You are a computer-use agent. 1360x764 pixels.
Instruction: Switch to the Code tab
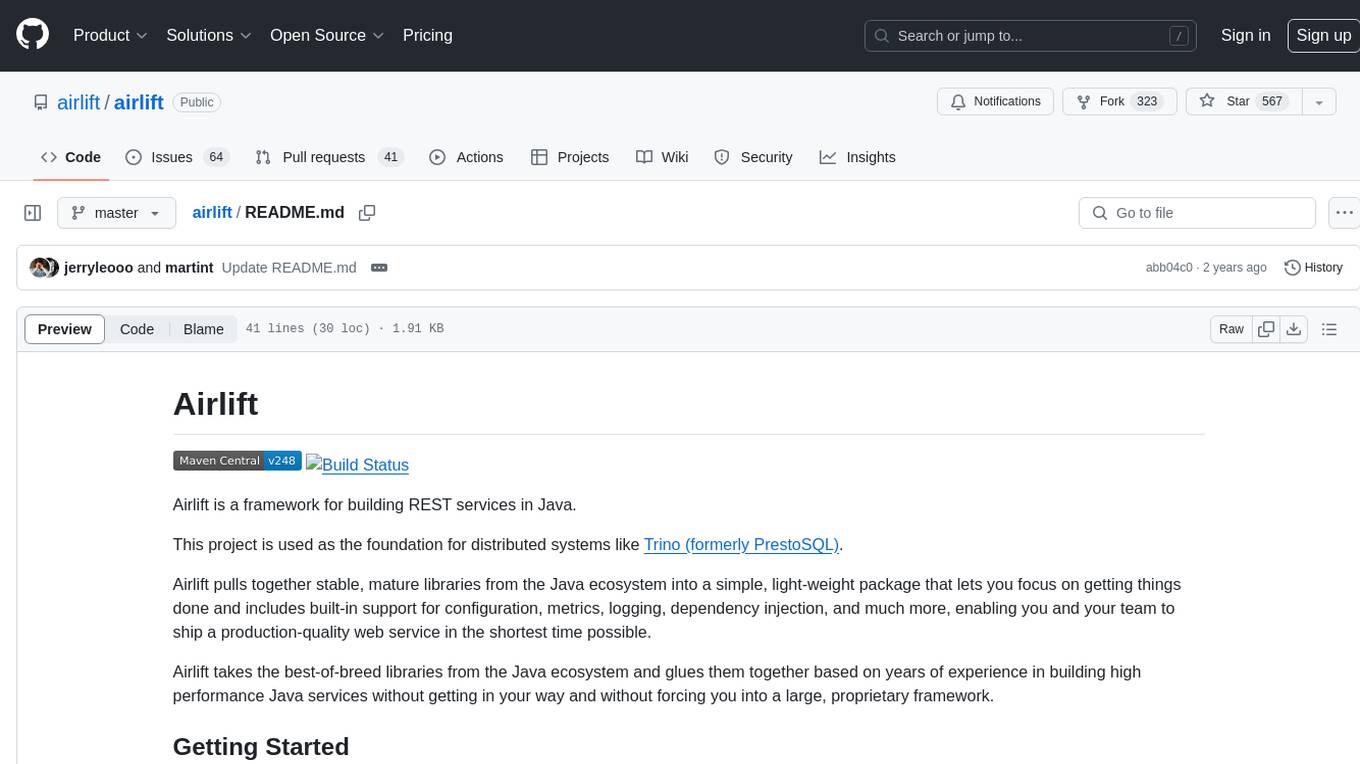70,157
